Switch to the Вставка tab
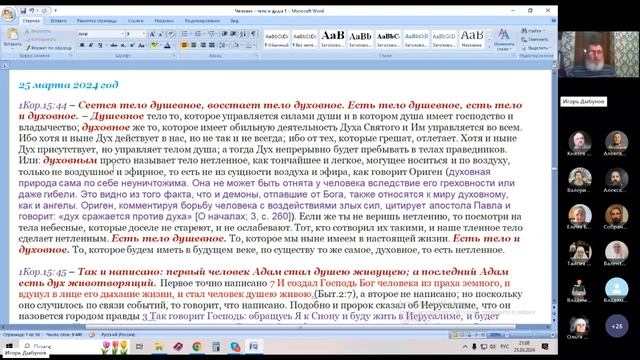 pos(58,20)
